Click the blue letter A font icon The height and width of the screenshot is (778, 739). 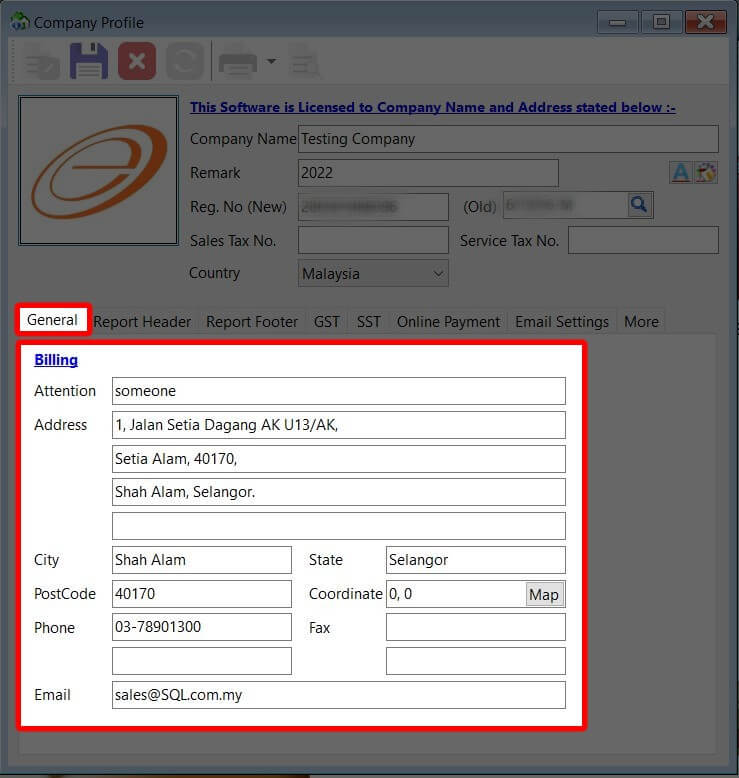(x=681, y=172)
